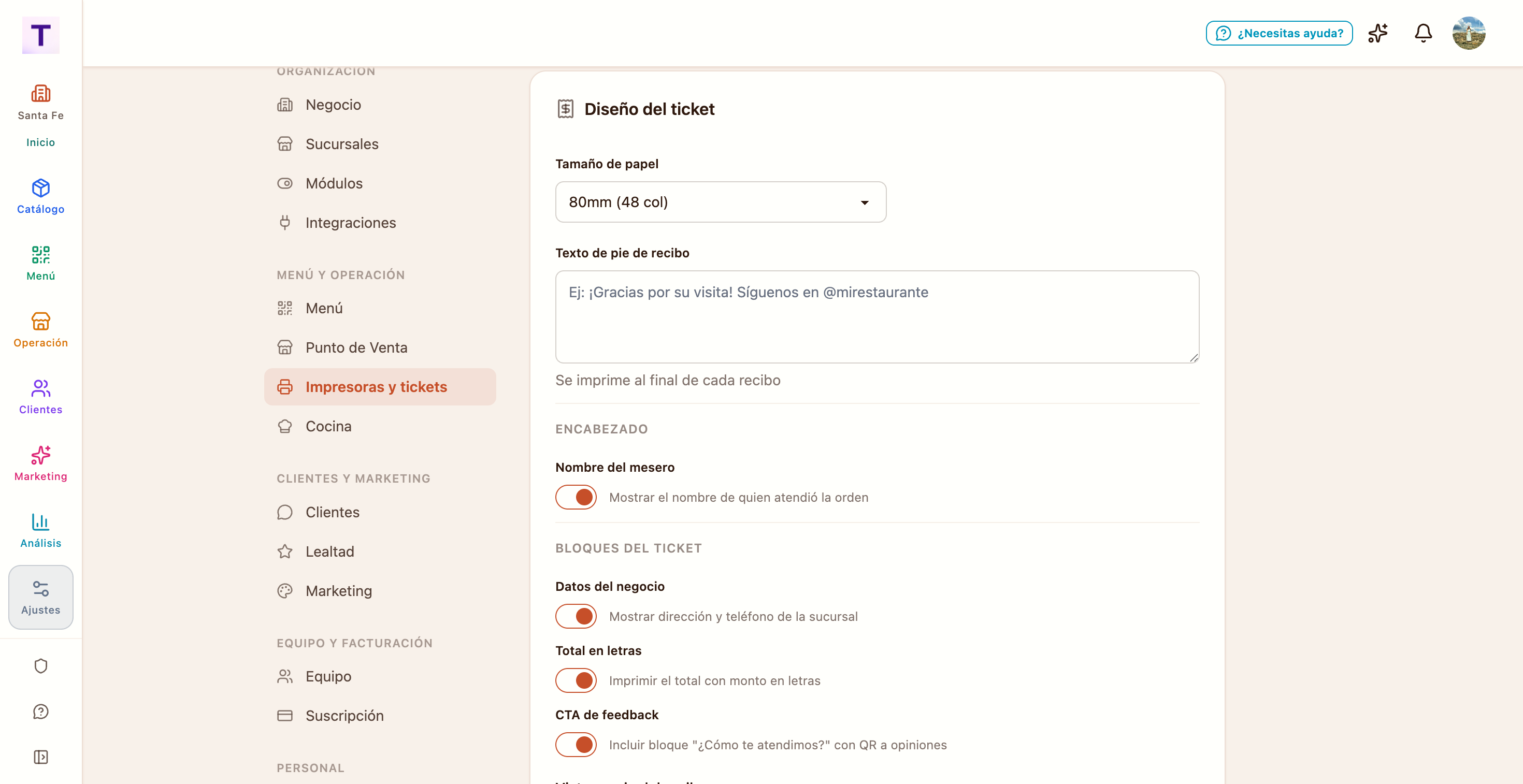Open notifications bell

point(1423,33)
